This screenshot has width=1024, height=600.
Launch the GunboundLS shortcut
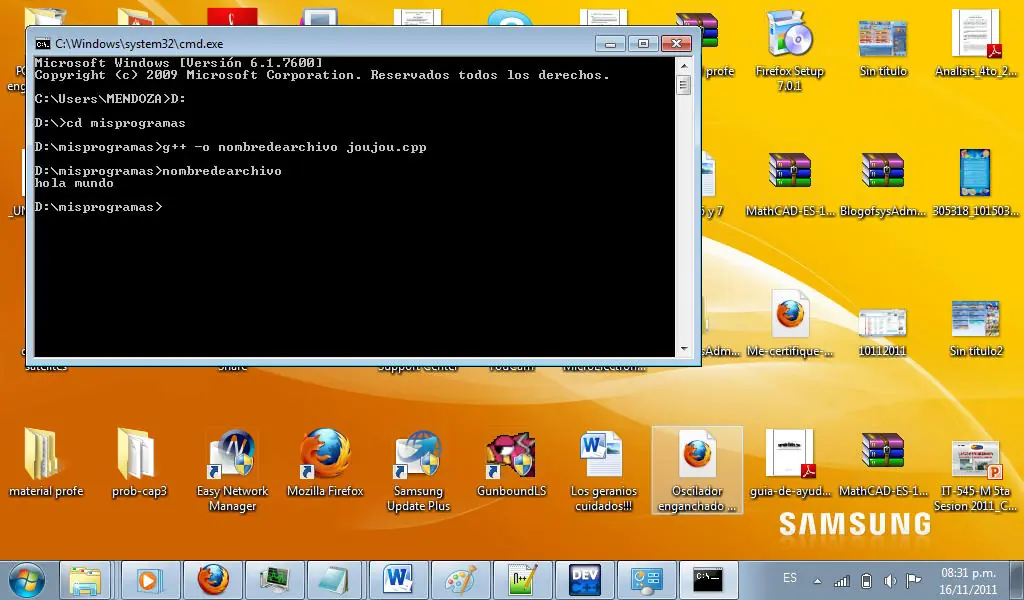click(x=511, y=462)
